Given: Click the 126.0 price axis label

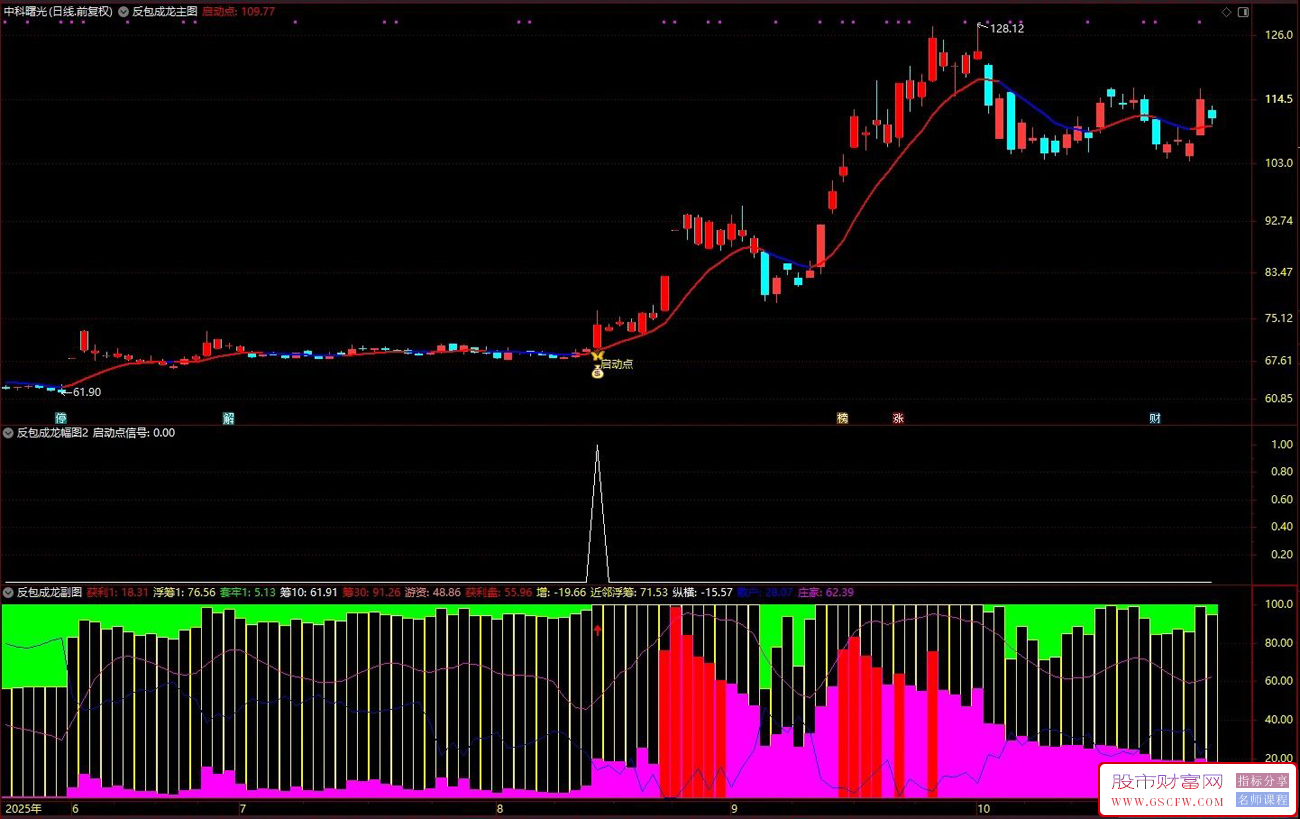Looking at the screenshot, I should pyautogui.click(x=1279, y=35).
